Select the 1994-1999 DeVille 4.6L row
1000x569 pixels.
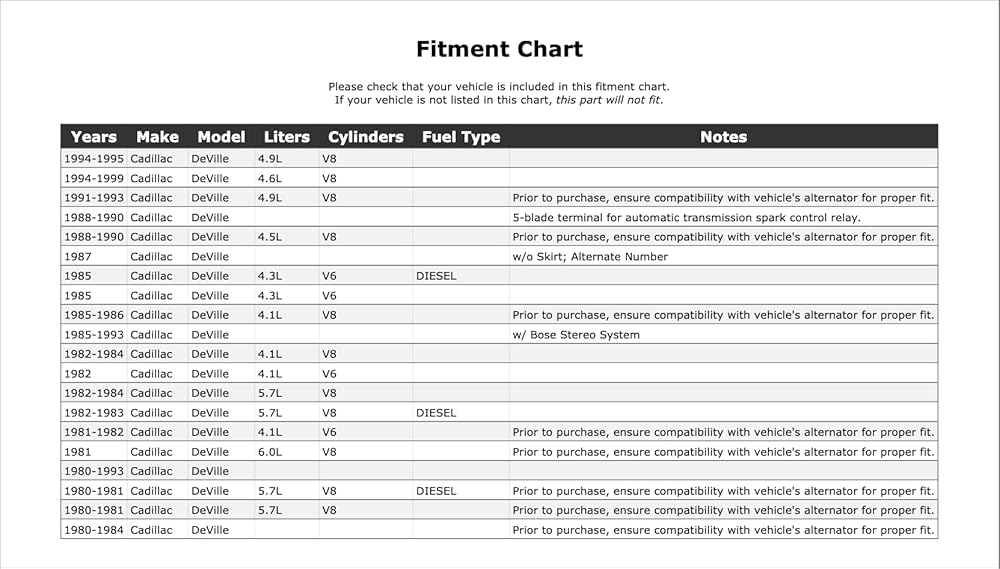click(x=499, y=179)
